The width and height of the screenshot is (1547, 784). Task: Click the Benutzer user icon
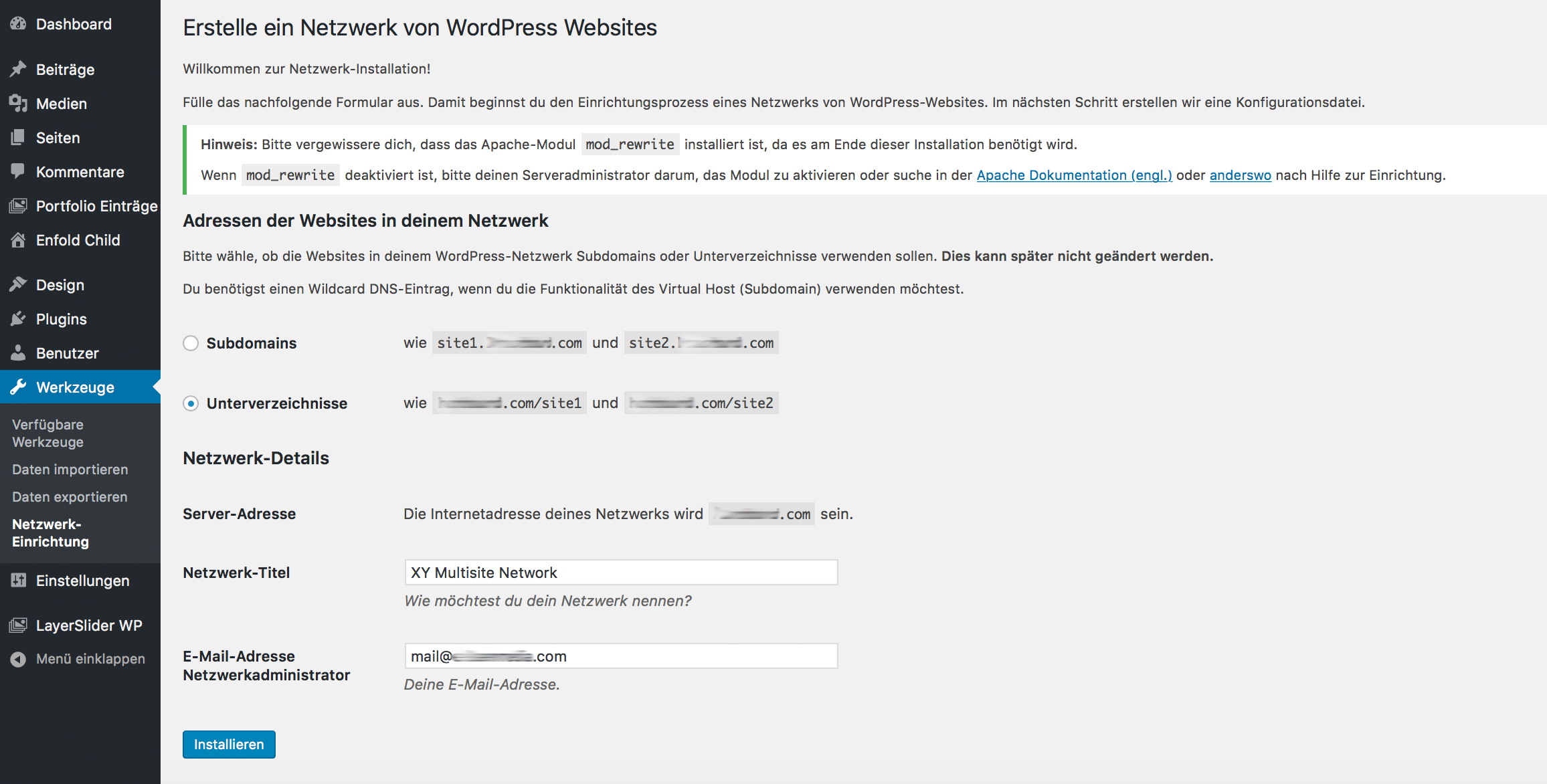click(x=18, y=353)
